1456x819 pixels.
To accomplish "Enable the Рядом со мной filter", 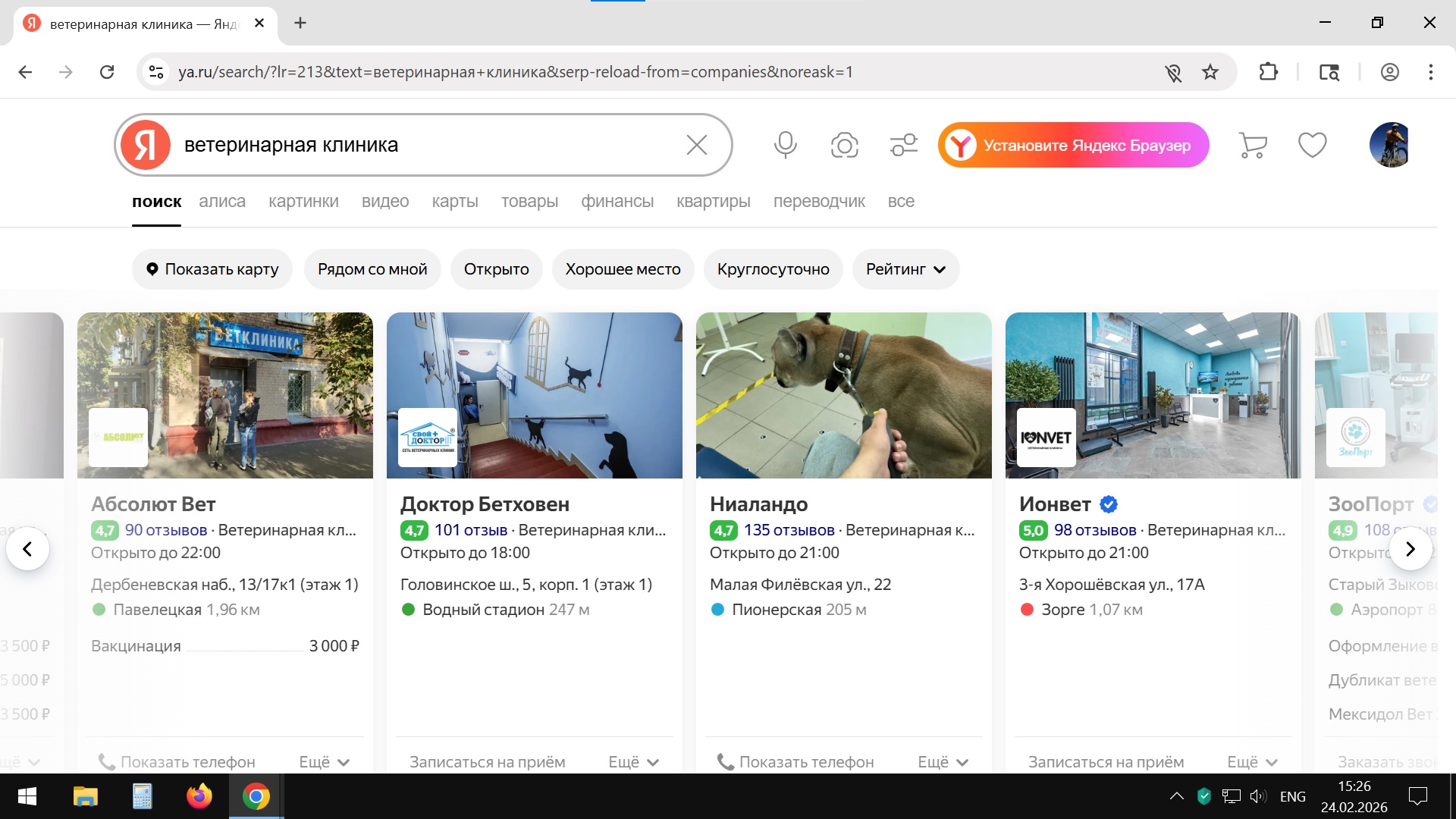I will [372, 269].
